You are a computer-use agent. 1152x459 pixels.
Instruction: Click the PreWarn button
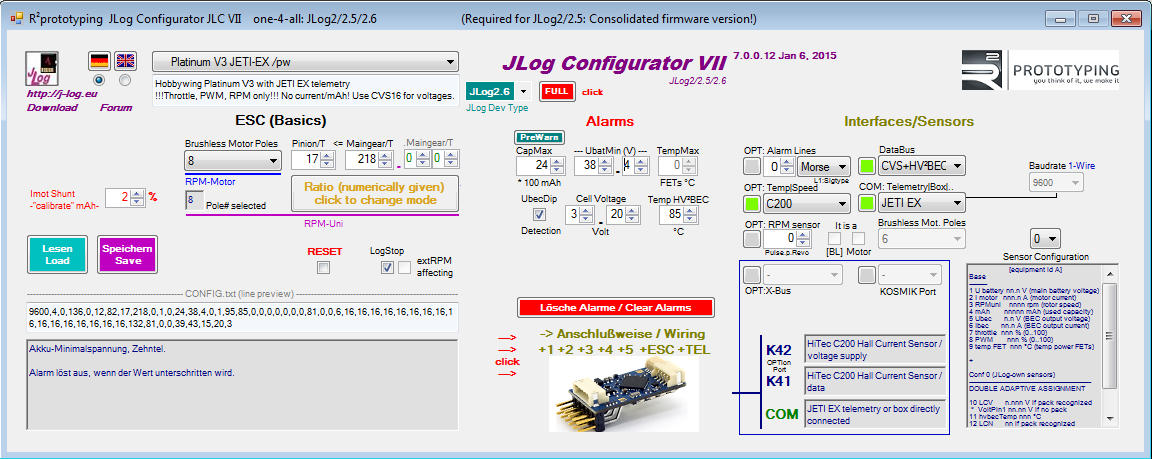point(539,137)
